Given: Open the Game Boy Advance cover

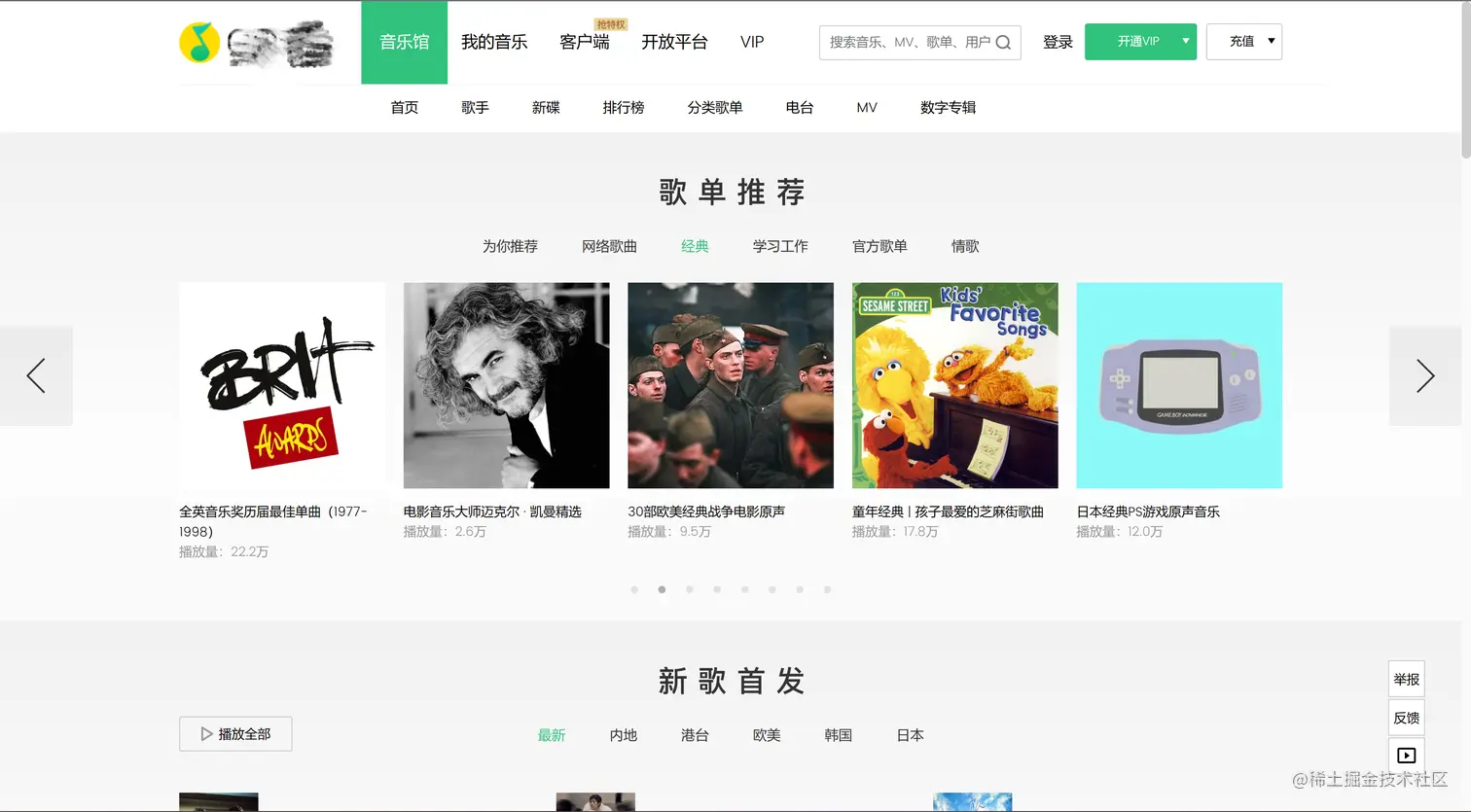Looking at the screenshot, I should [1179, 386].
